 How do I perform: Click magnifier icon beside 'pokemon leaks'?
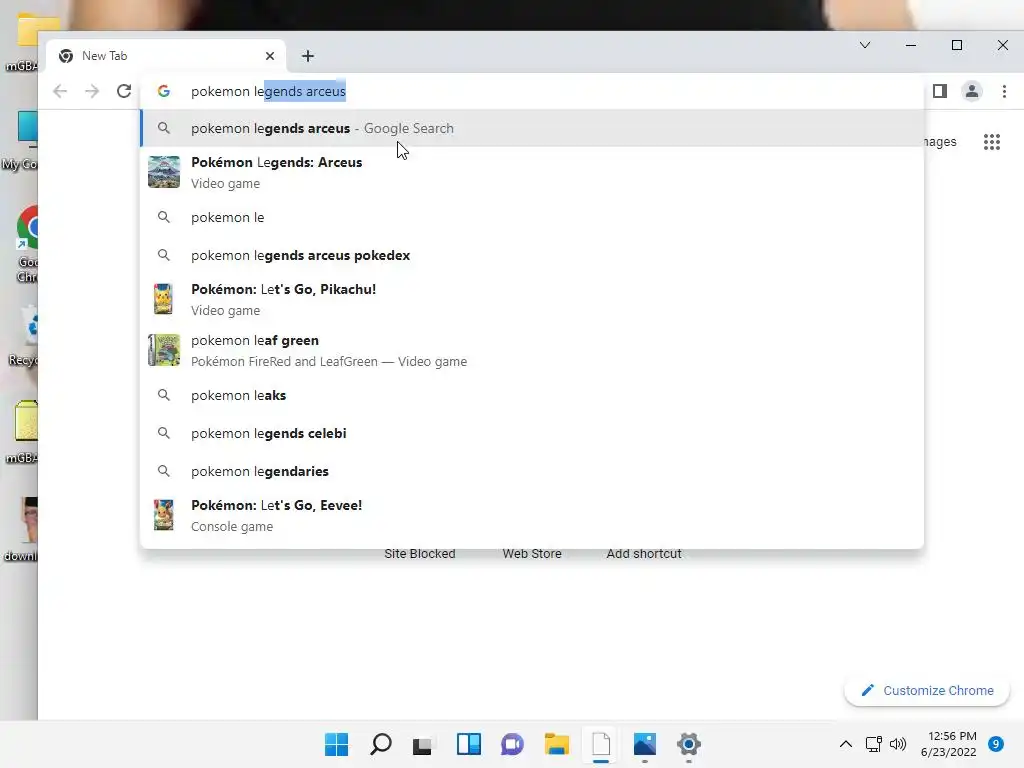click(164, 395)
